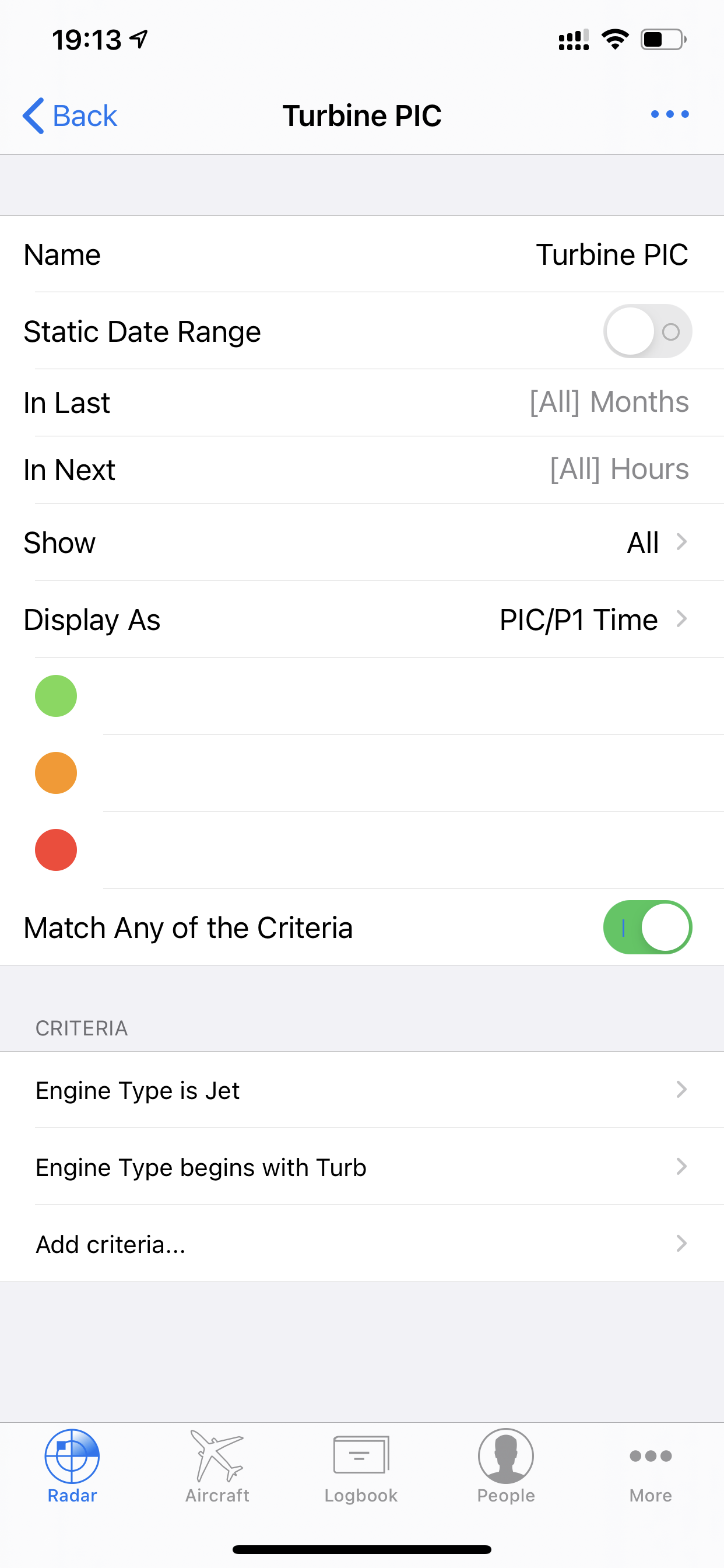Open the More tab dots icon
Viewport: 724px width, 1568px height.
point(651,1456)
